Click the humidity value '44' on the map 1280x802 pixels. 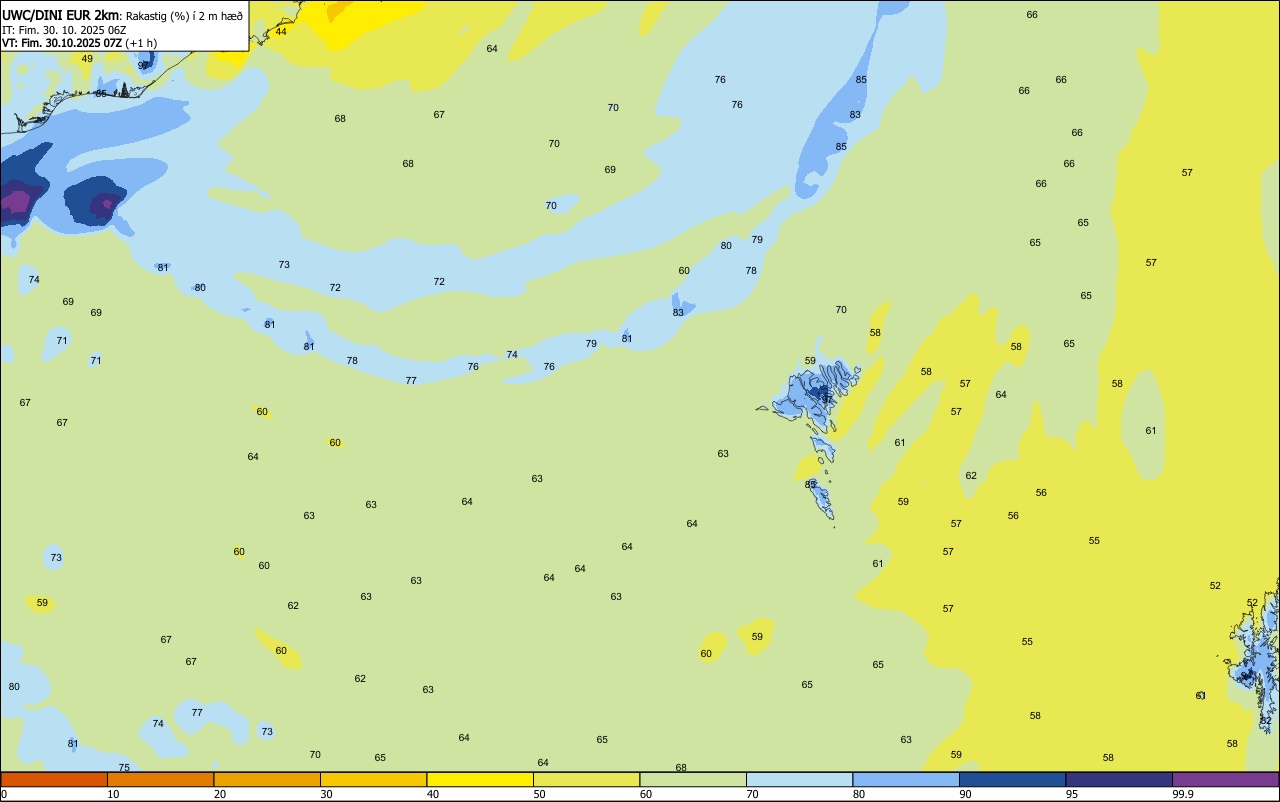pos(281,32)
